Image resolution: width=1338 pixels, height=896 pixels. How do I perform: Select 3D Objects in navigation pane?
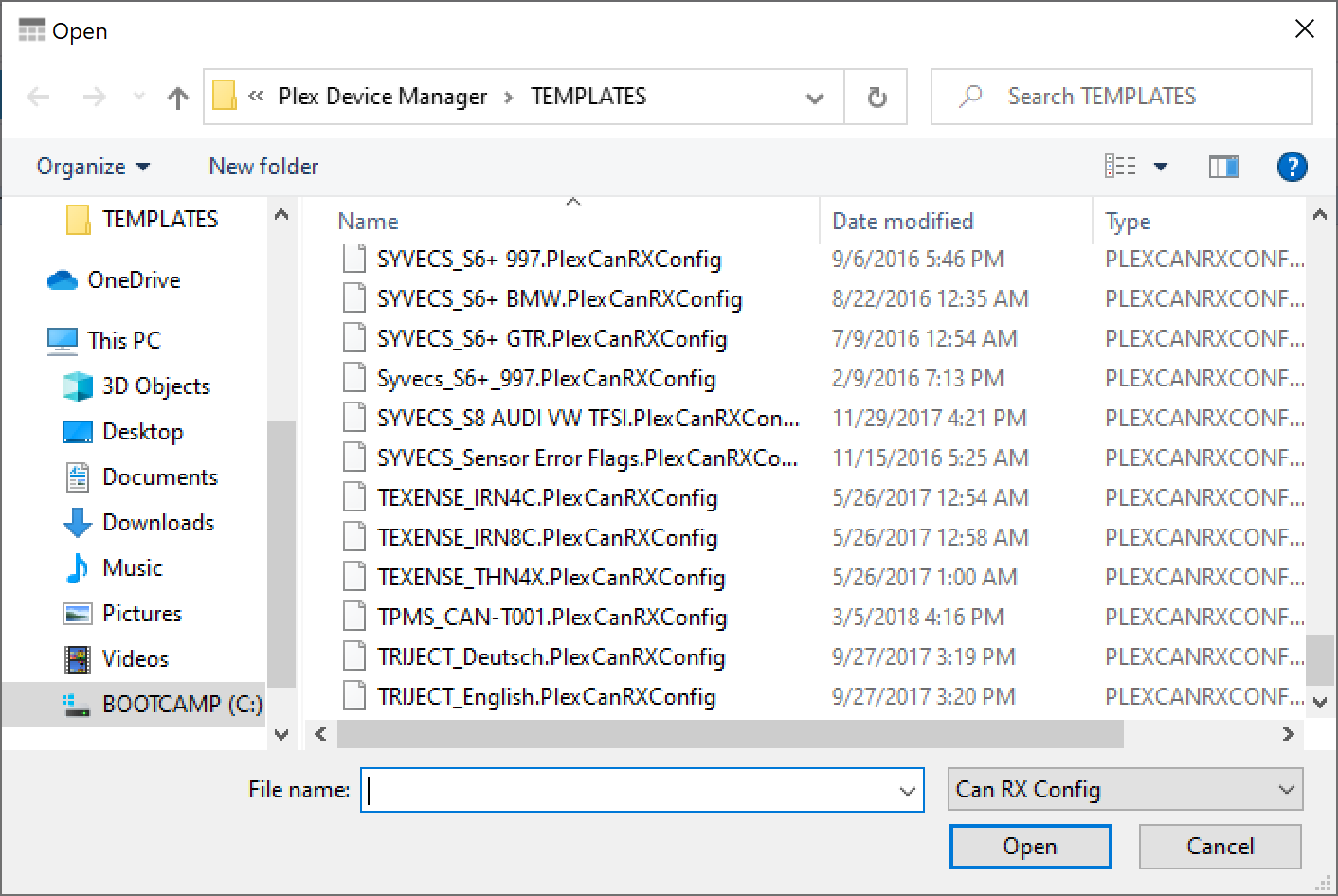pos(155,386)
